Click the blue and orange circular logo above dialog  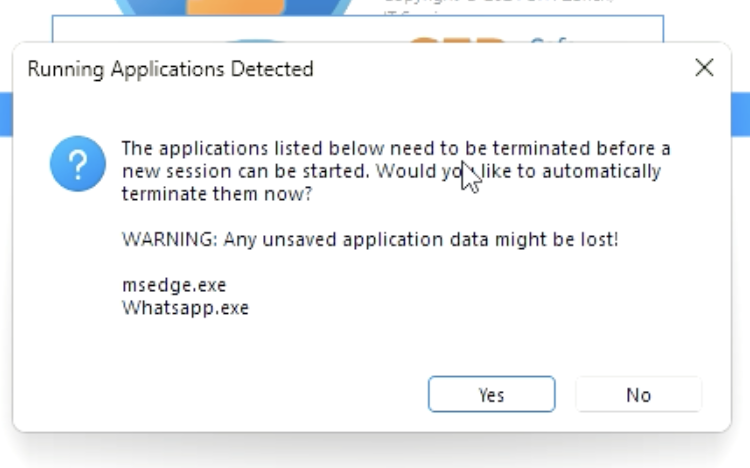pos(233,7)
